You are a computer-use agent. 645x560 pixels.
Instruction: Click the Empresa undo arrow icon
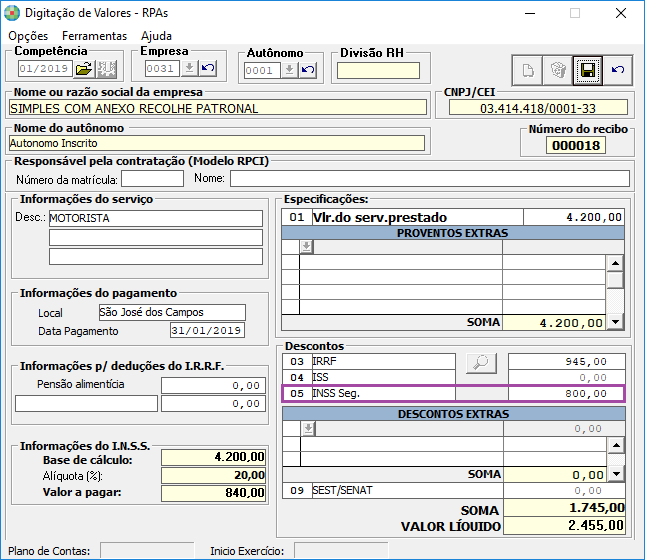[x=208, y=68]
